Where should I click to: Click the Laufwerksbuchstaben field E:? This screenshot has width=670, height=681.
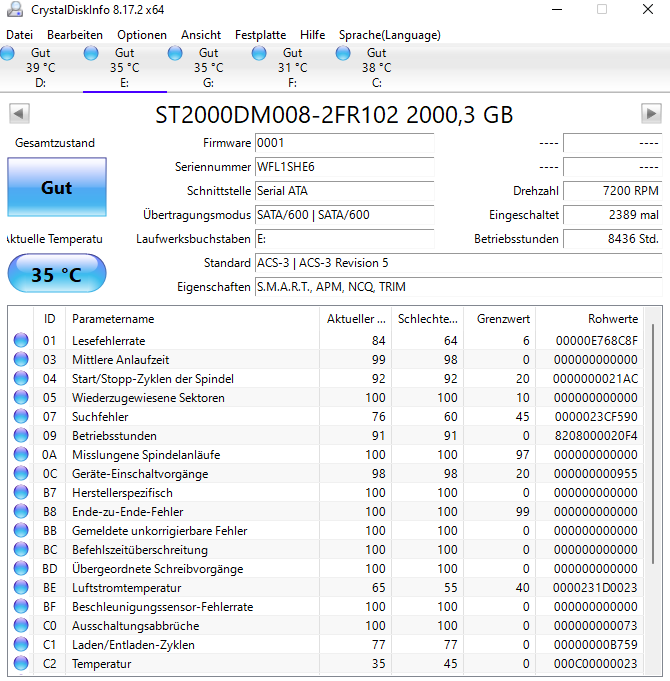point(344,238)
